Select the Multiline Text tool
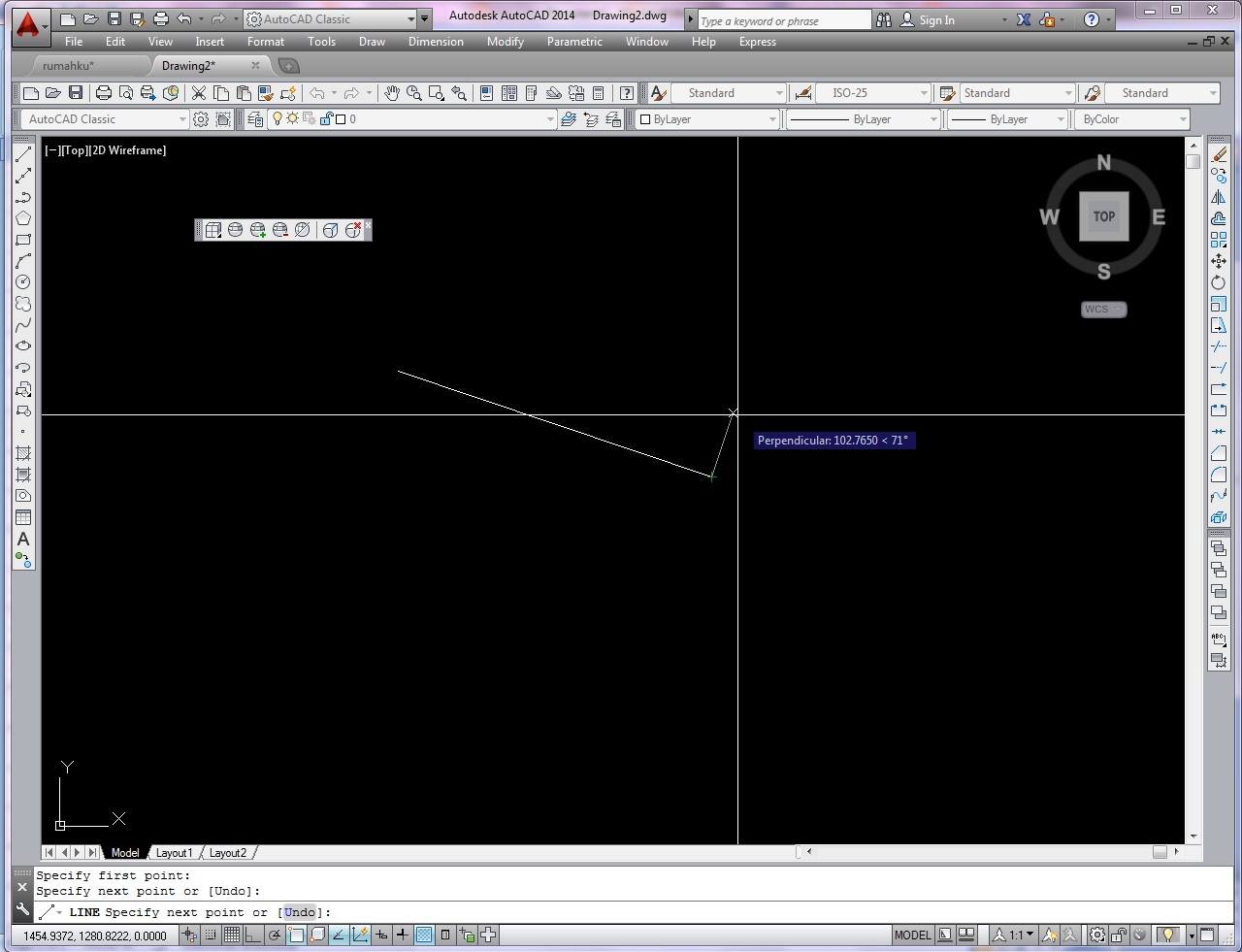Viewport: 1242px width, 952px height. click(x=23, y=537)
